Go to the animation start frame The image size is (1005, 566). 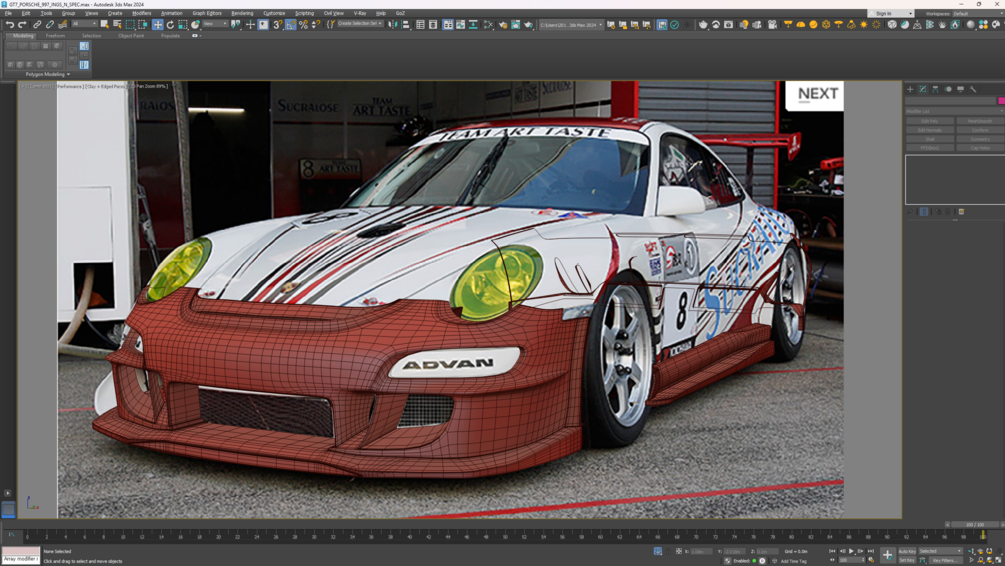tap(833, 551)
